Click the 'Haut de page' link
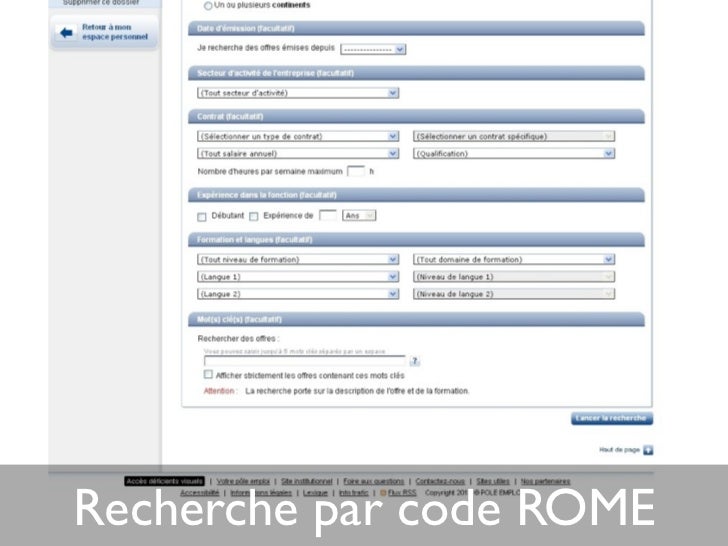The height and width of the screenshot is (546, 728). coord(619,450)
